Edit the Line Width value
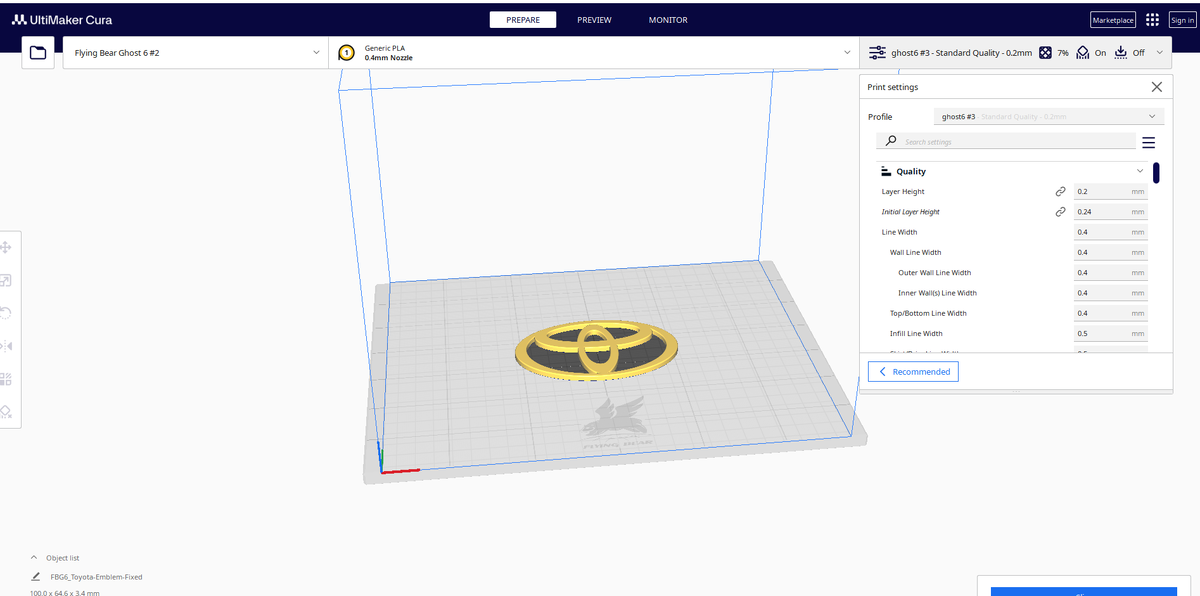 [x=1110, y=232]
